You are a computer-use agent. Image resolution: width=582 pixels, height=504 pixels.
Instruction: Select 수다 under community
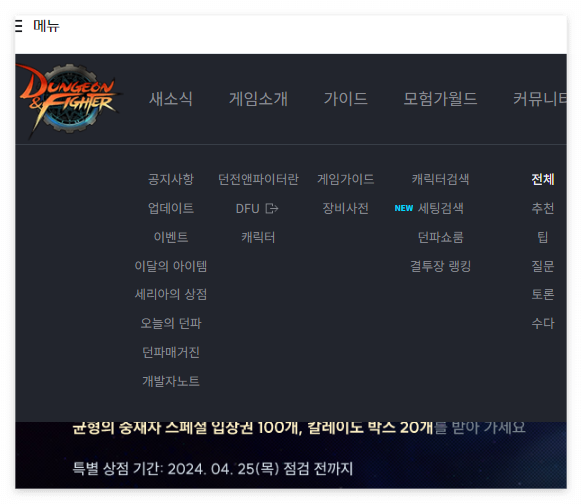coord(543,324)
